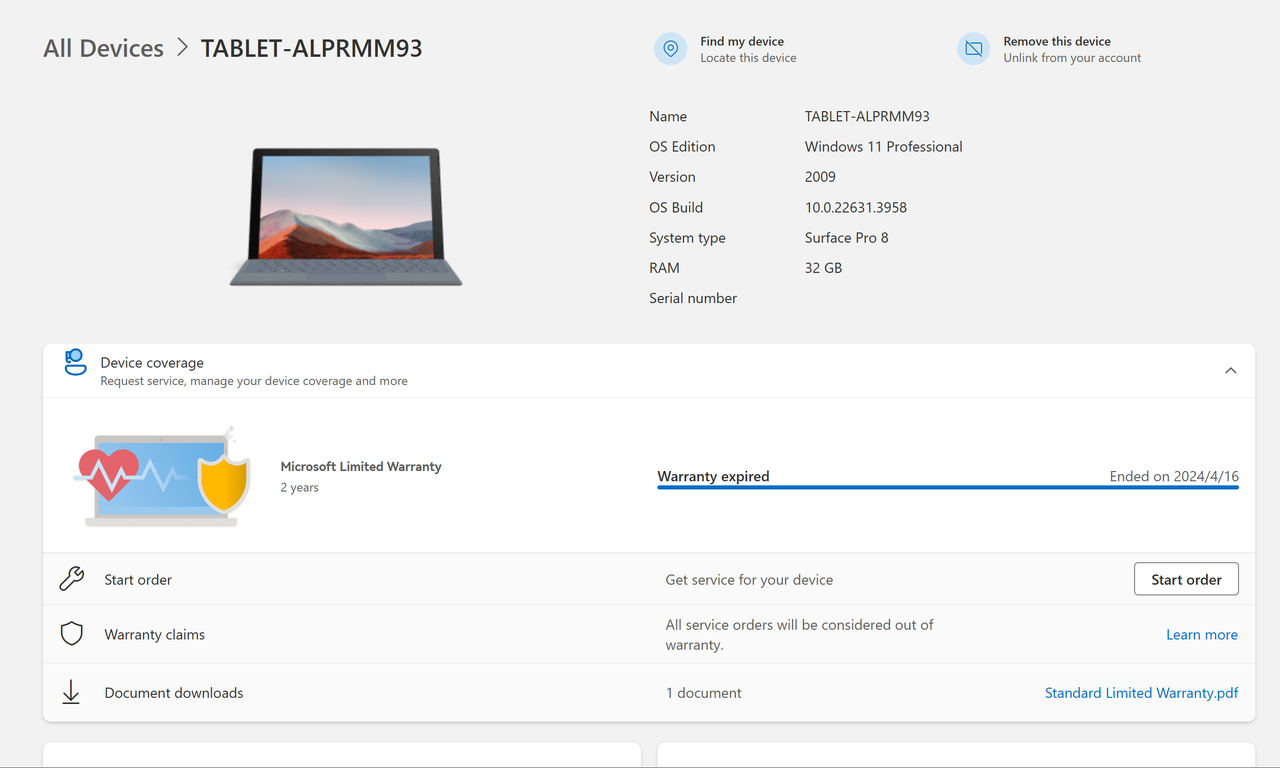Click Warranty expired status text
This screenshot has width=1280, height=768.
tap(713, 476)
